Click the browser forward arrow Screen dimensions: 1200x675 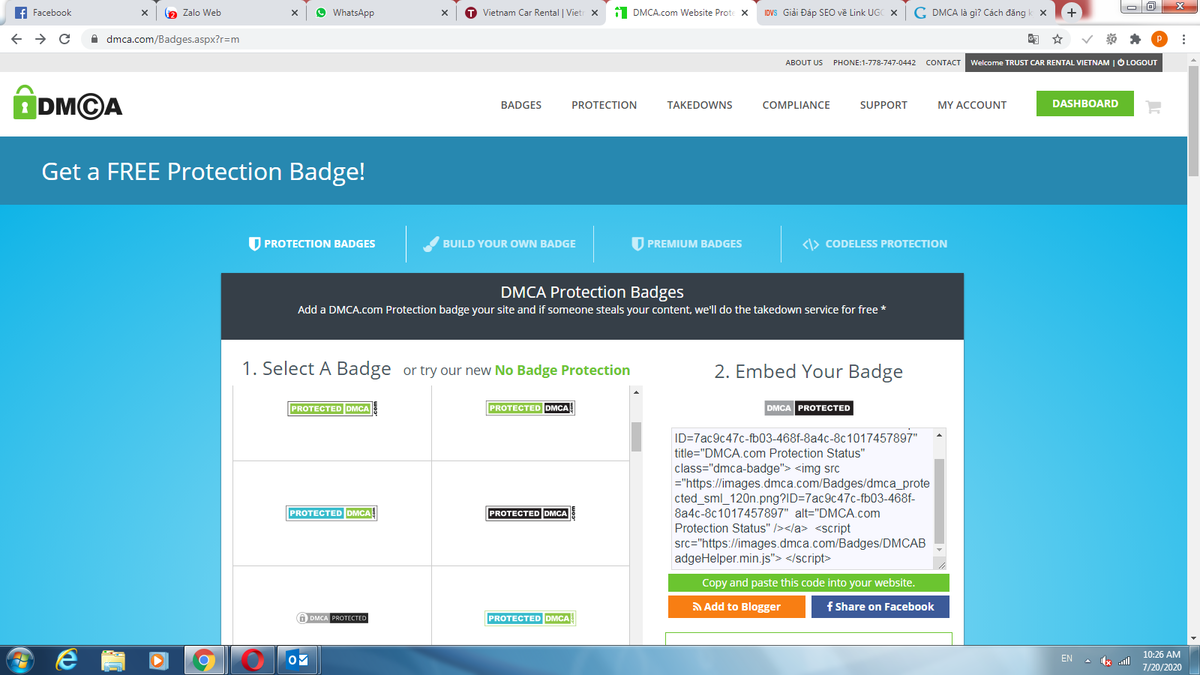[40, 39]
